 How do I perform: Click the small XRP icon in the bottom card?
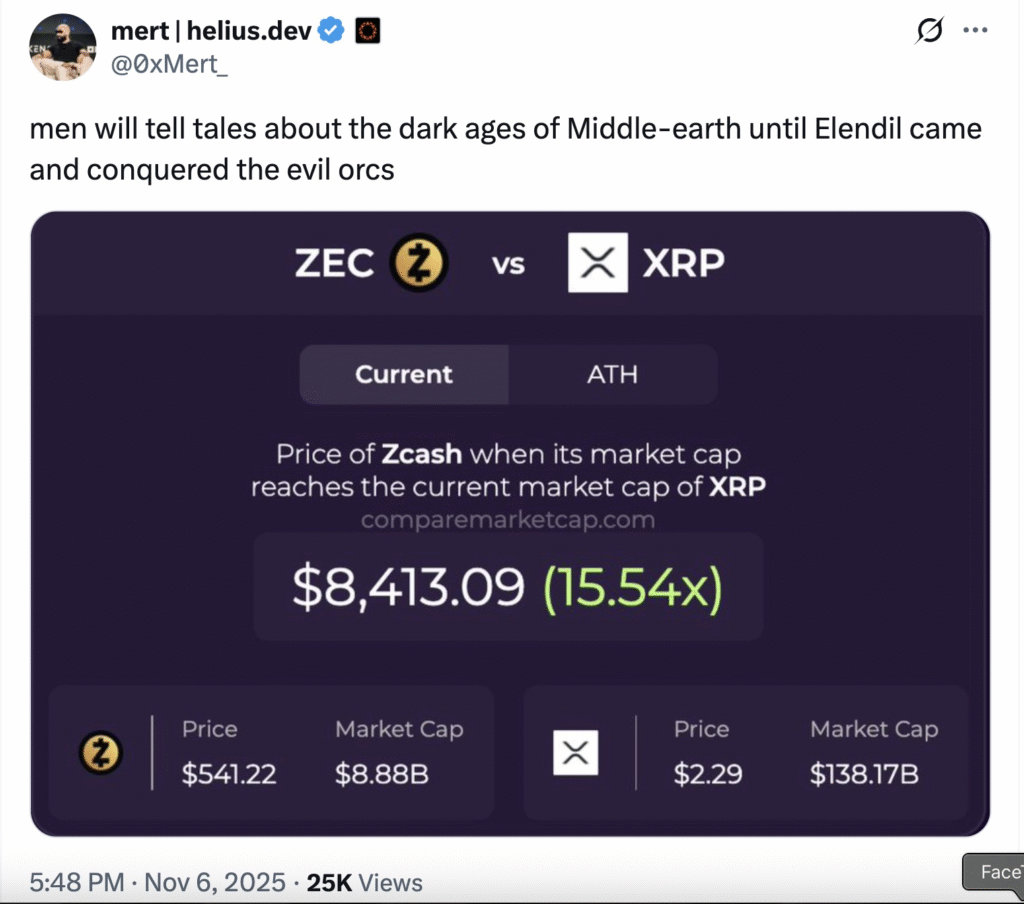pos(575,752)
